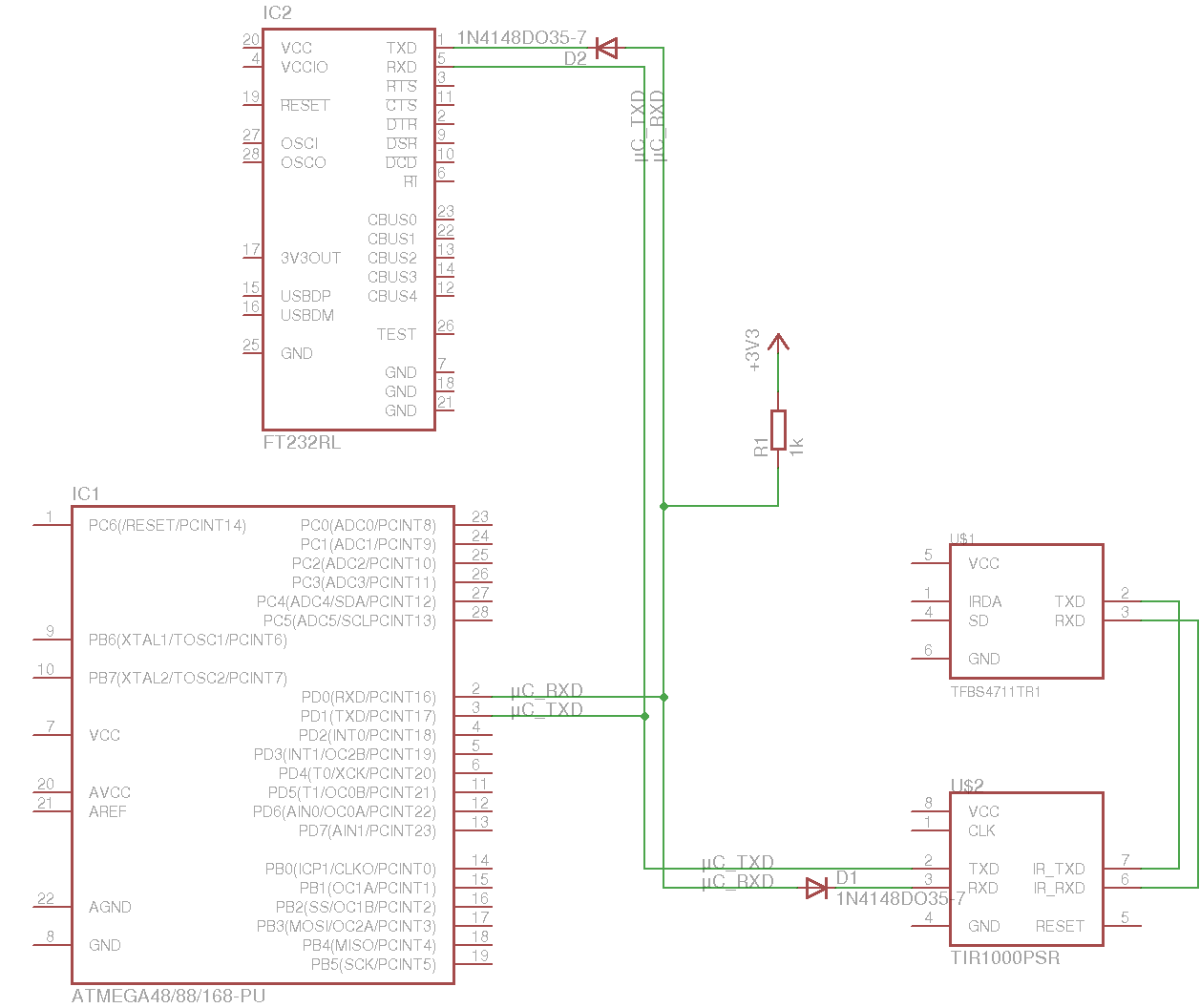Select the IC1 reference label

85,493
